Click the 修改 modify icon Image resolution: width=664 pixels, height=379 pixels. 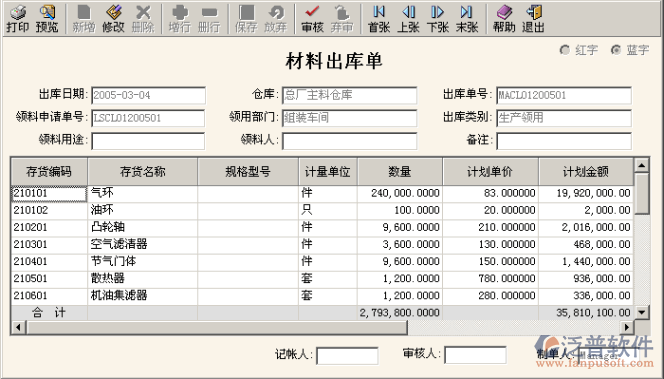coord(113,19)
